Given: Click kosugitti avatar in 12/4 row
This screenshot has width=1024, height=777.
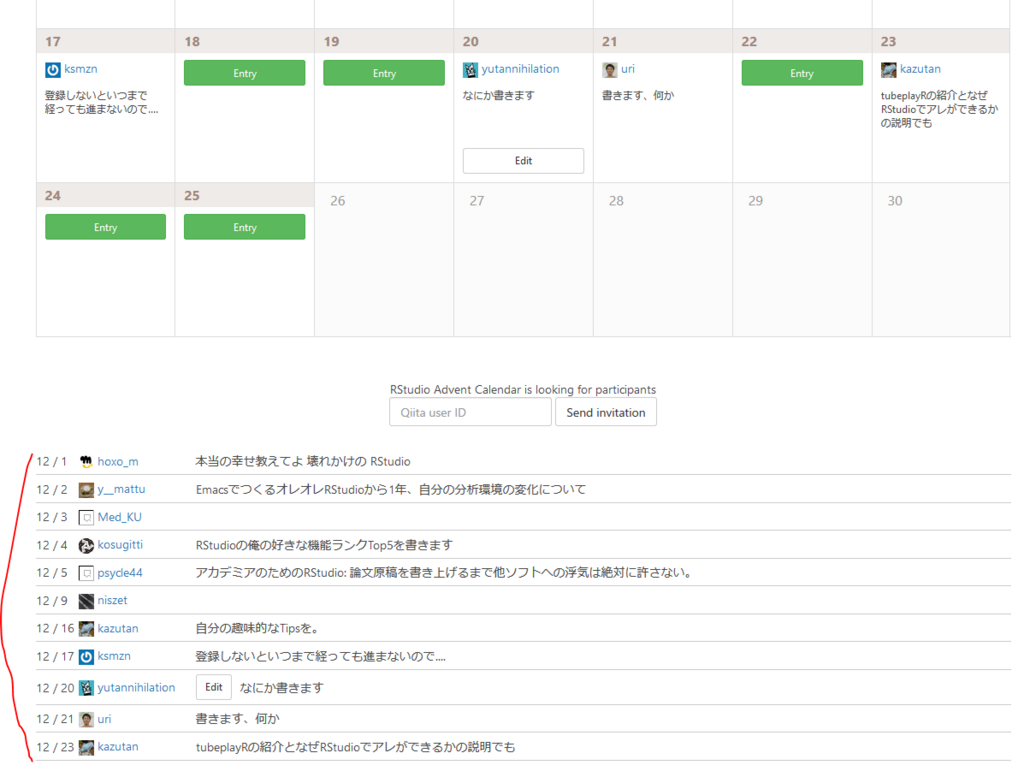Looking at the screenshot, I should [x=86, y=545].
